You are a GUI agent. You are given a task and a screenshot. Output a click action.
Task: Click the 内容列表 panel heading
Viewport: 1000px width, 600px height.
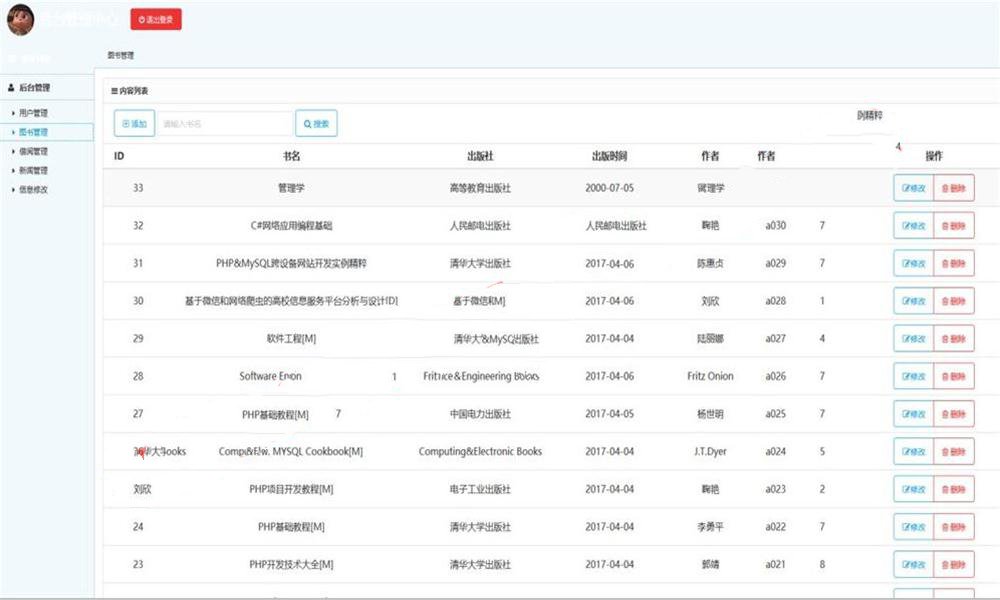(129, 91)
